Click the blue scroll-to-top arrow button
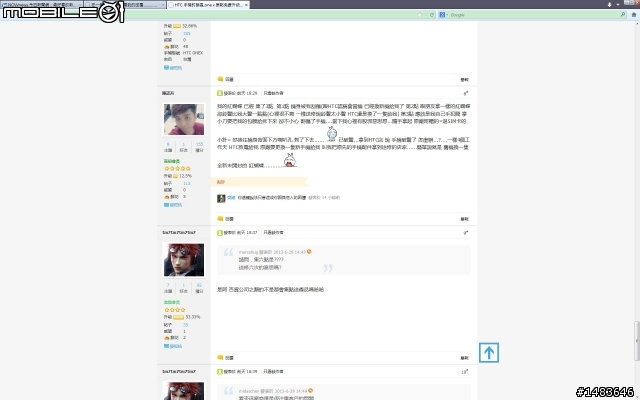 click(489, 352)
